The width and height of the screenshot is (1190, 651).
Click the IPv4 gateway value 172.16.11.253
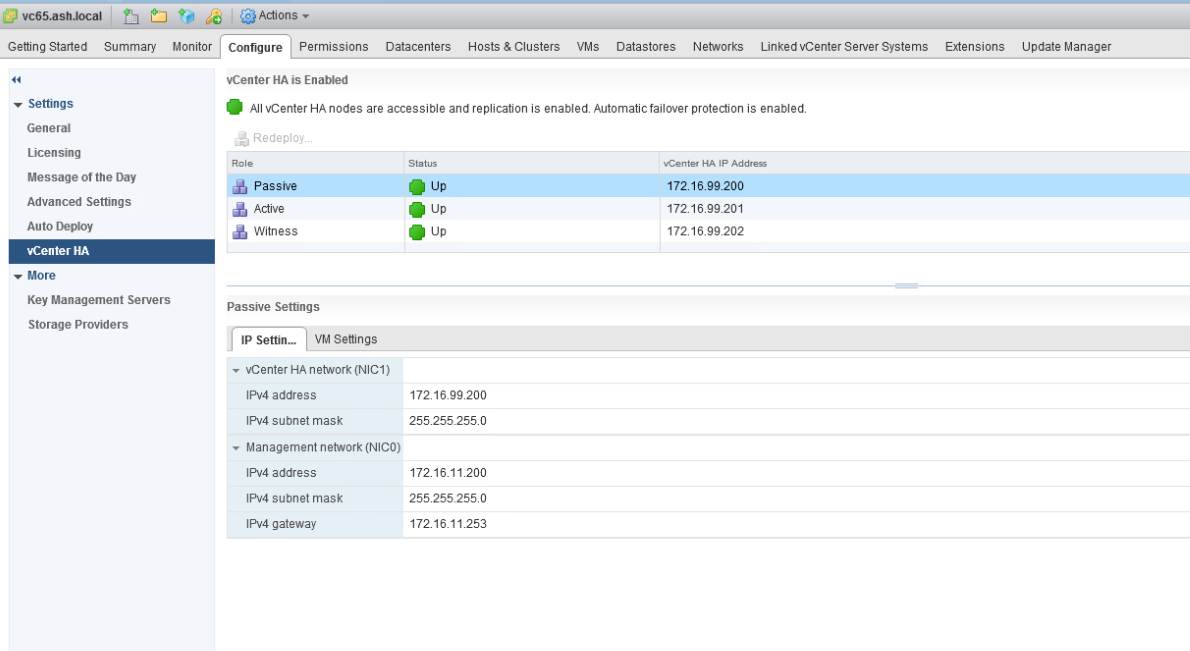pos(448,524)
